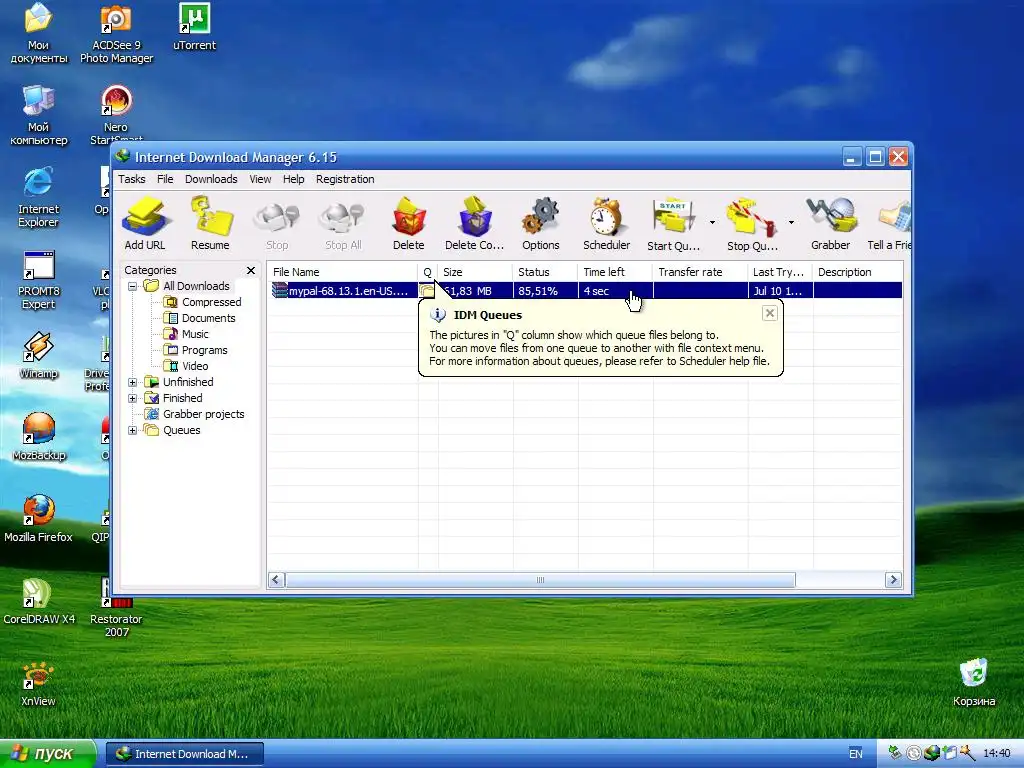Click the horizontal scrollbar thumb
This screenshot has width=1024, height=768.
(540, 580)
